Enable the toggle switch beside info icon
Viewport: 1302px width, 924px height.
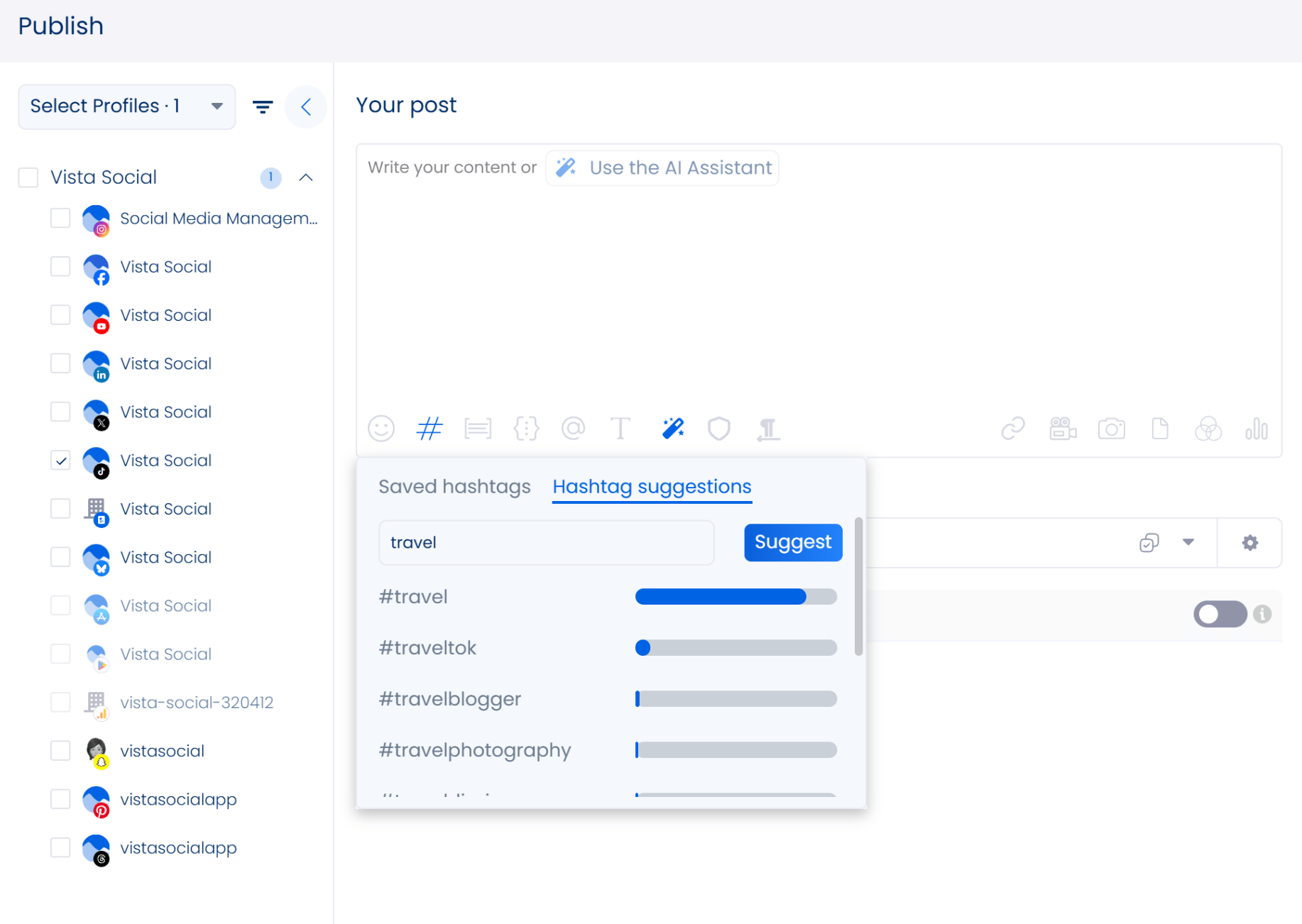[x=1220, y=614]
